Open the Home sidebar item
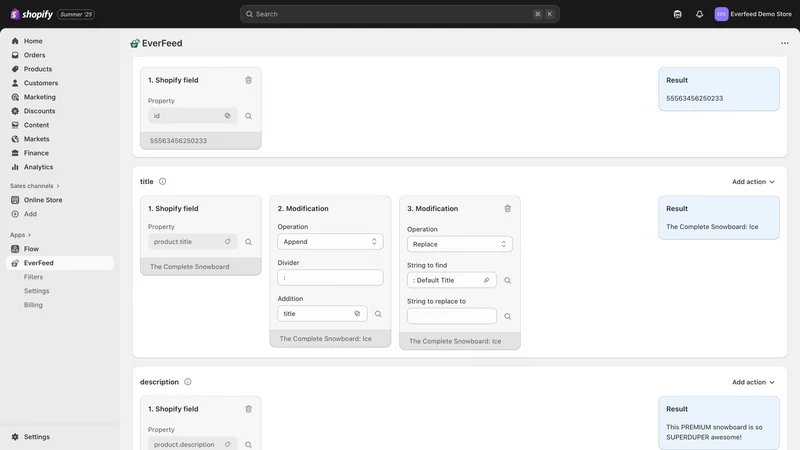This screenshot has width=800, height=450. 33,41
